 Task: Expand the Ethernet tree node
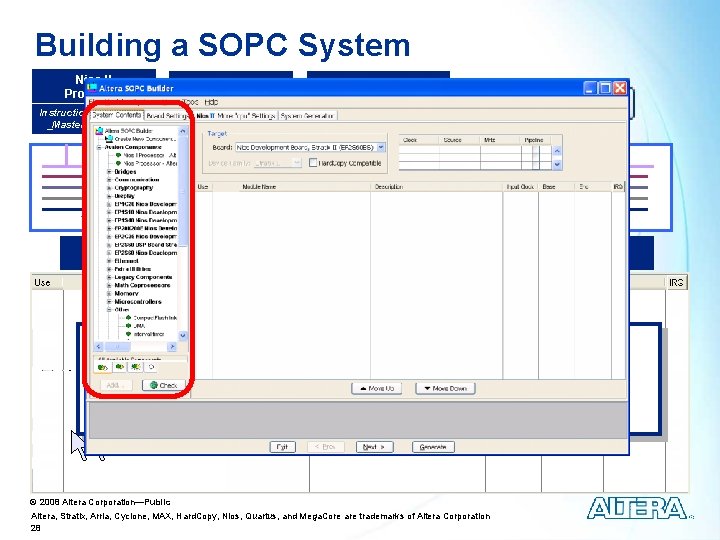[109, 261]
